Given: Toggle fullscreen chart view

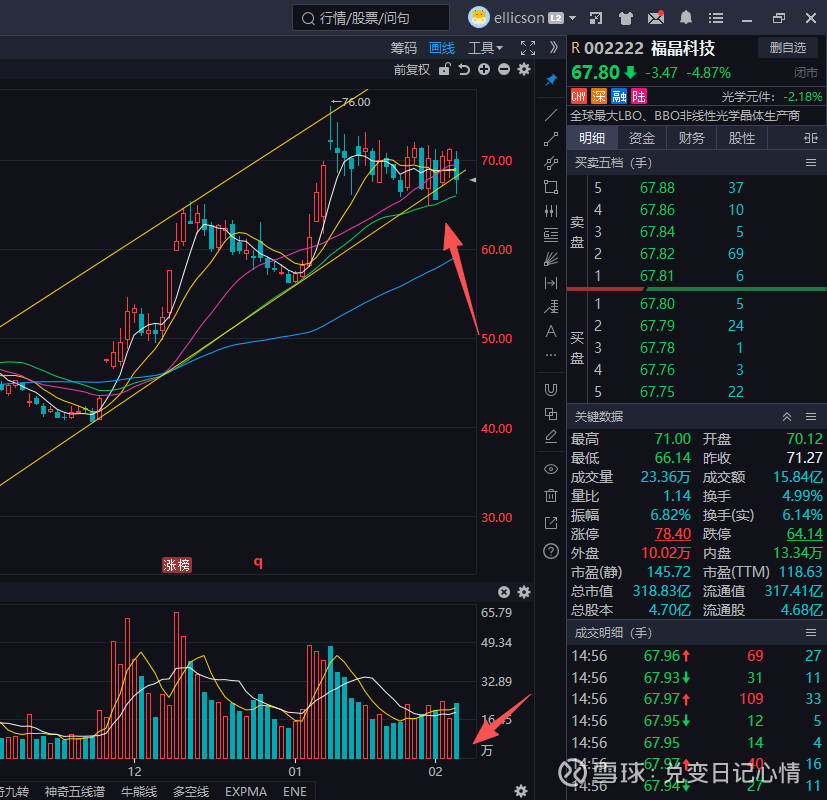Looking at the screenshot, I should tap(528, 47).
